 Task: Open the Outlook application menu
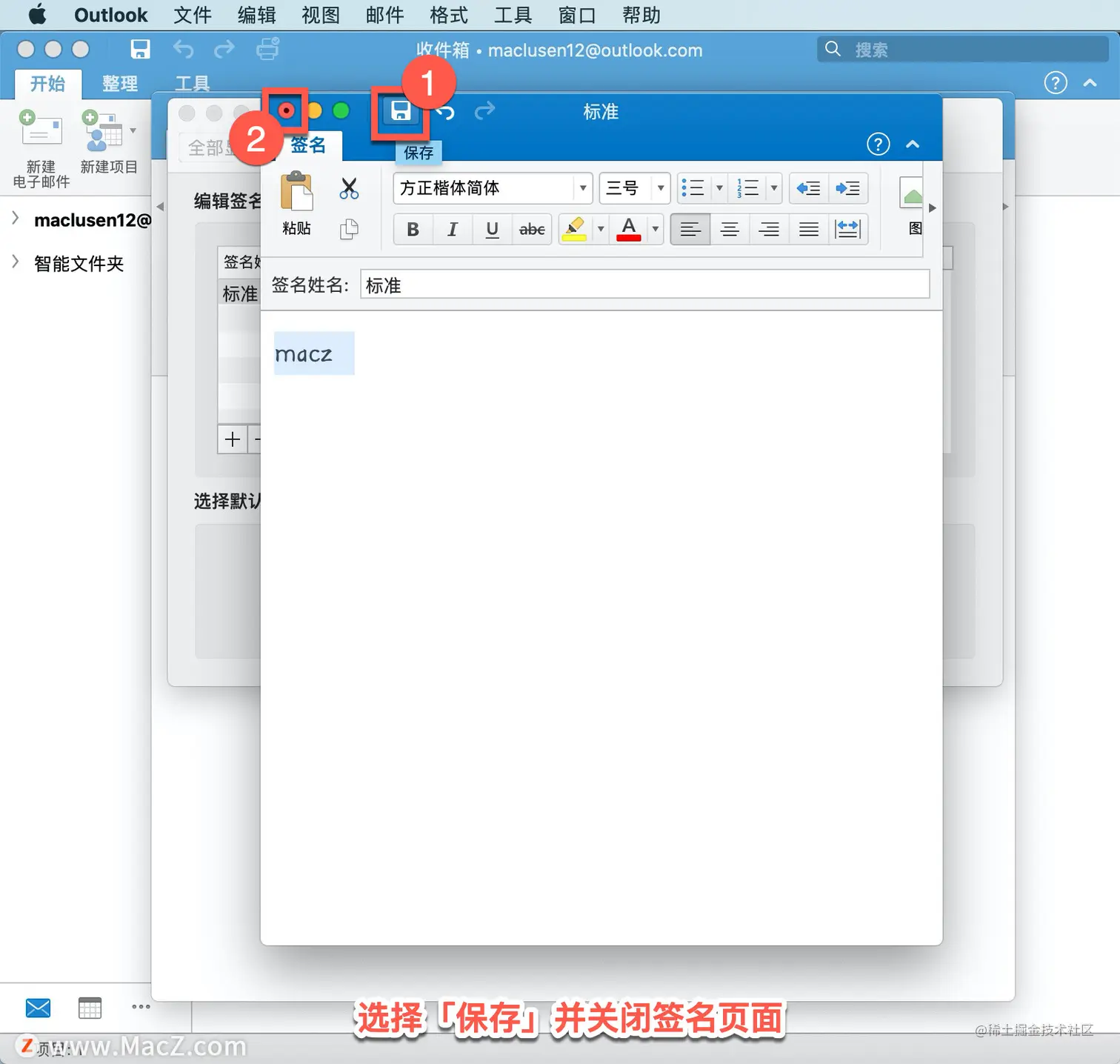point(111,15)
